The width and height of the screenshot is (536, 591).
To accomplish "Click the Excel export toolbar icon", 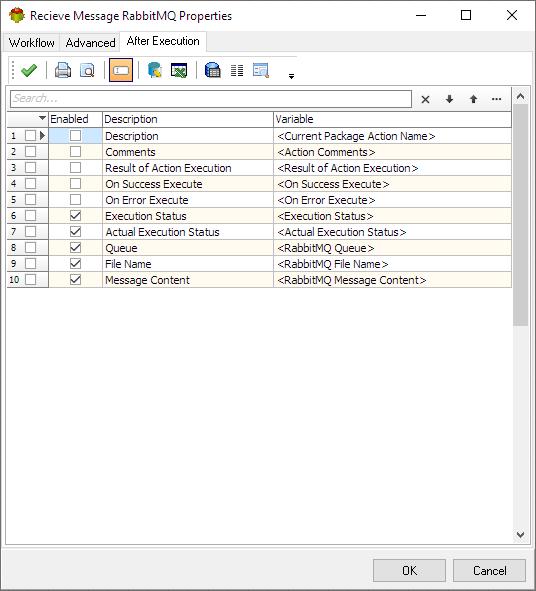I will click(179, 70).
